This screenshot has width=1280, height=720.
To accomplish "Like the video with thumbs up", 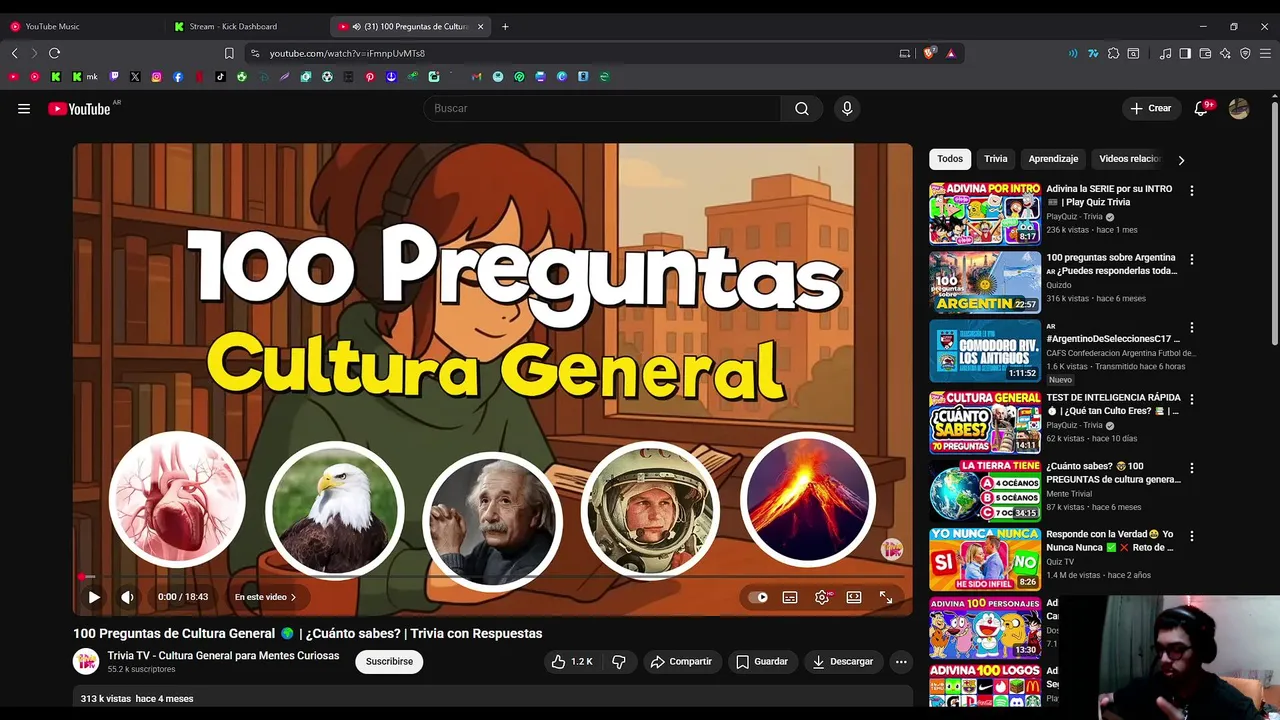I will pyautogui.click(x=572, y=661).
